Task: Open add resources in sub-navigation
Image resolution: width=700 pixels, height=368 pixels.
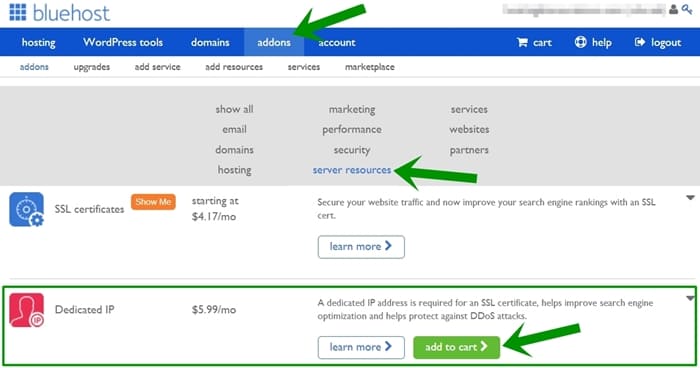Action: coord(234,67)
